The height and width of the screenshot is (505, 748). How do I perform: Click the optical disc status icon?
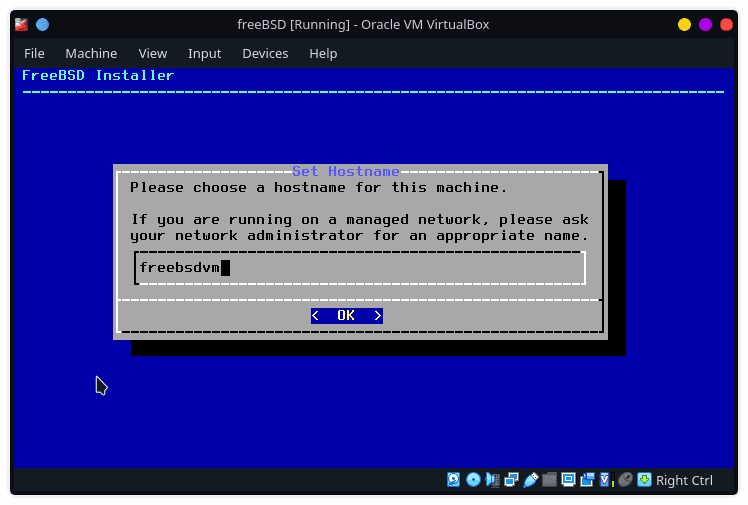pos(473,480)
